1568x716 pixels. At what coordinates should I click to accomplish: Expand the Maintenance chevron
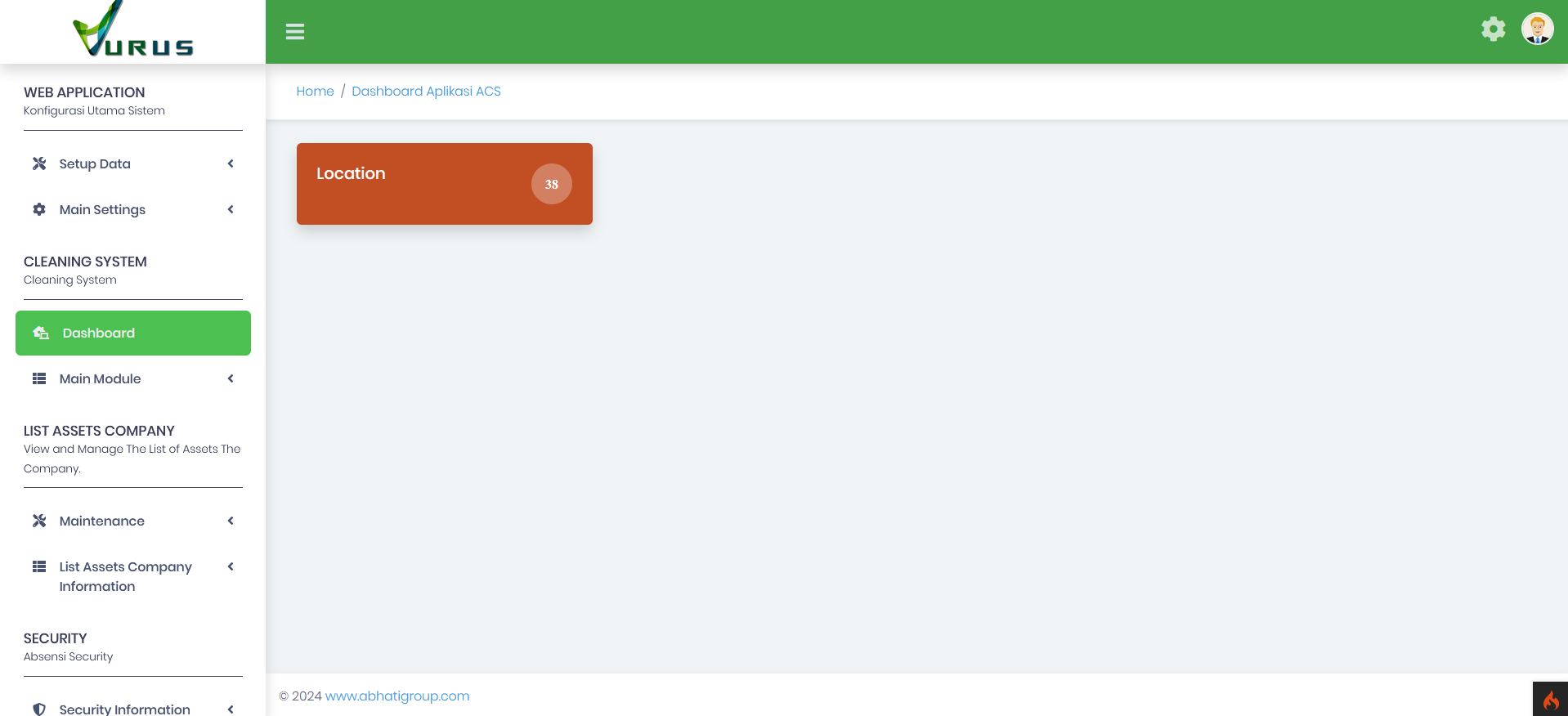click(x=231, y=521)
